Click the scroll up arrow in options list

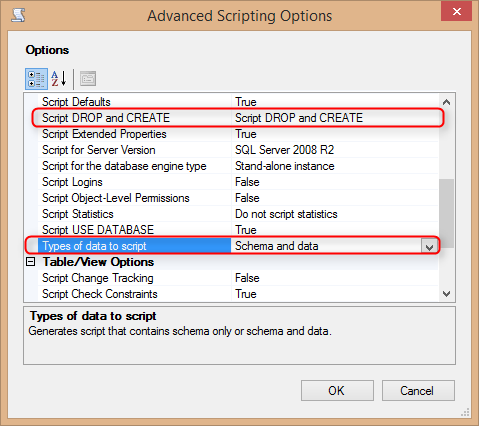coord(447,102)
